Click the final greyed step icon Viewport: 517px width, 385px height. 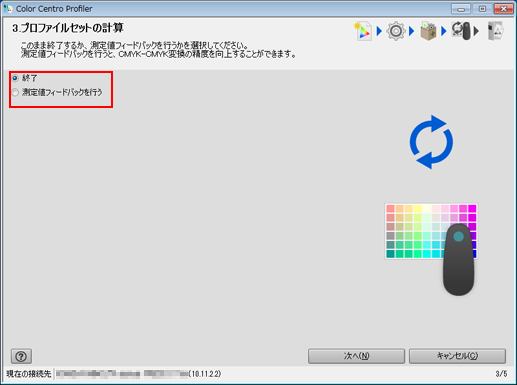coord(495,31)
